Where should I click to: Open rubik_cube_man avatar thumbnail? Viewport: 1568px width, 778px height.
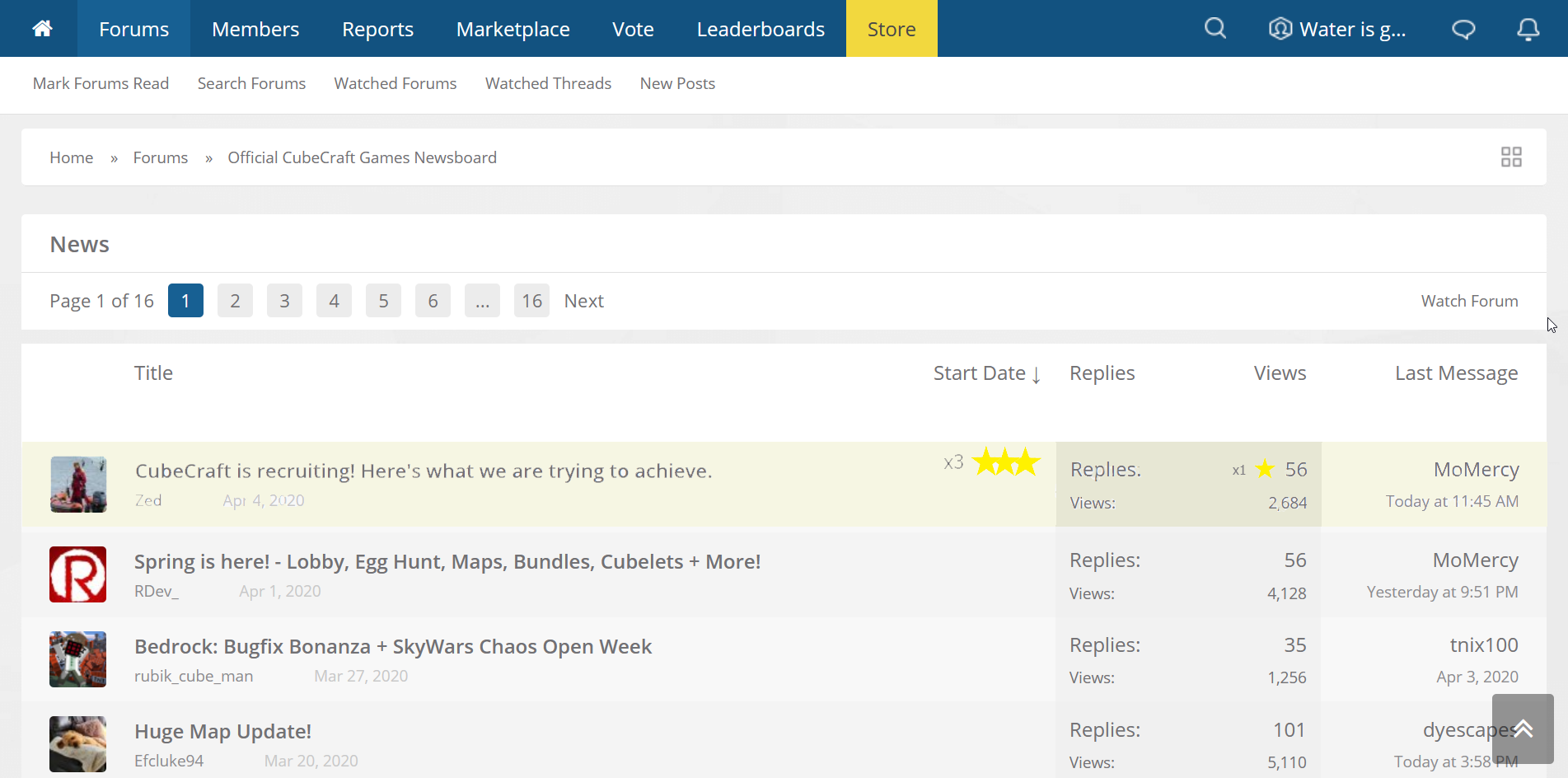point(77,659)
